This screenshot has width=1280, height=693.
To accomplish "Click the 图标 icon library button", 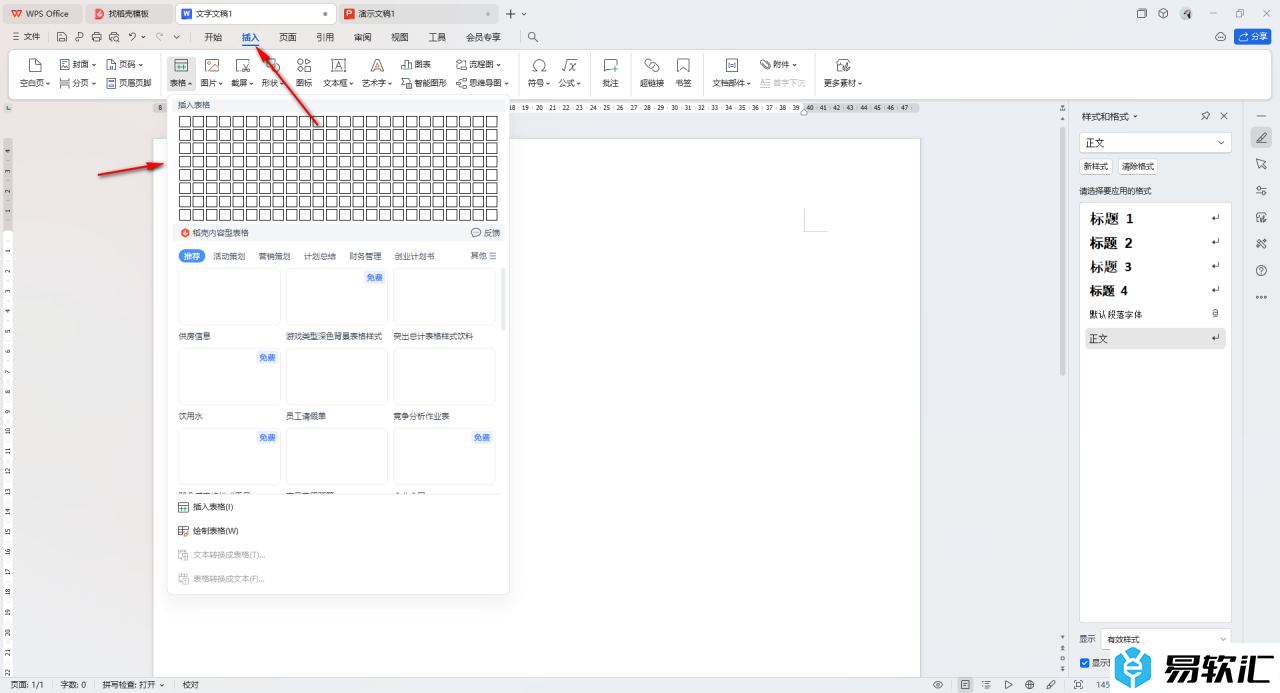I will tap(304, 72).
